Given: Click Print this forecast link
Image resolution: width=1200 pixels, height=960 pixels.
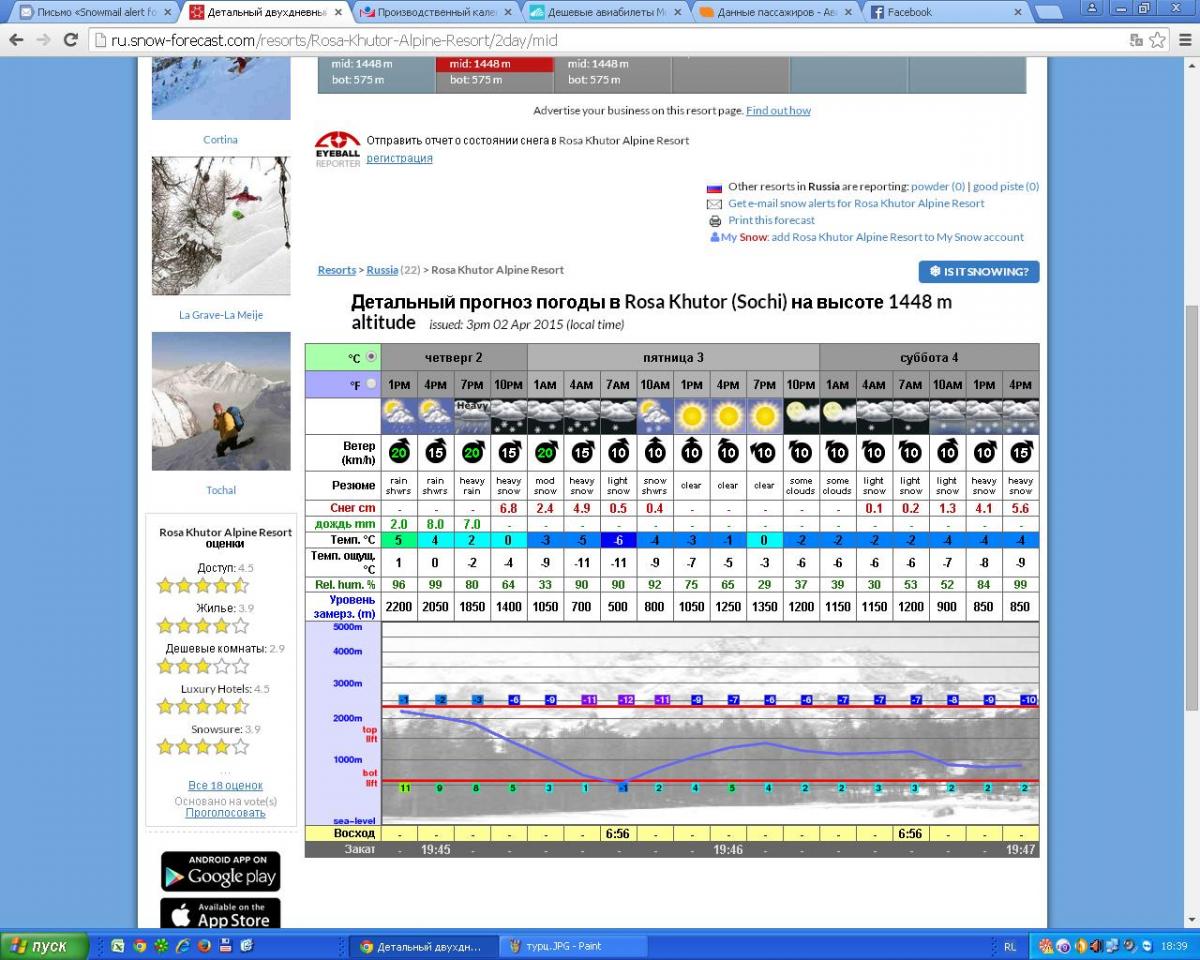Looking at the screenshot, I should [771, 220].
